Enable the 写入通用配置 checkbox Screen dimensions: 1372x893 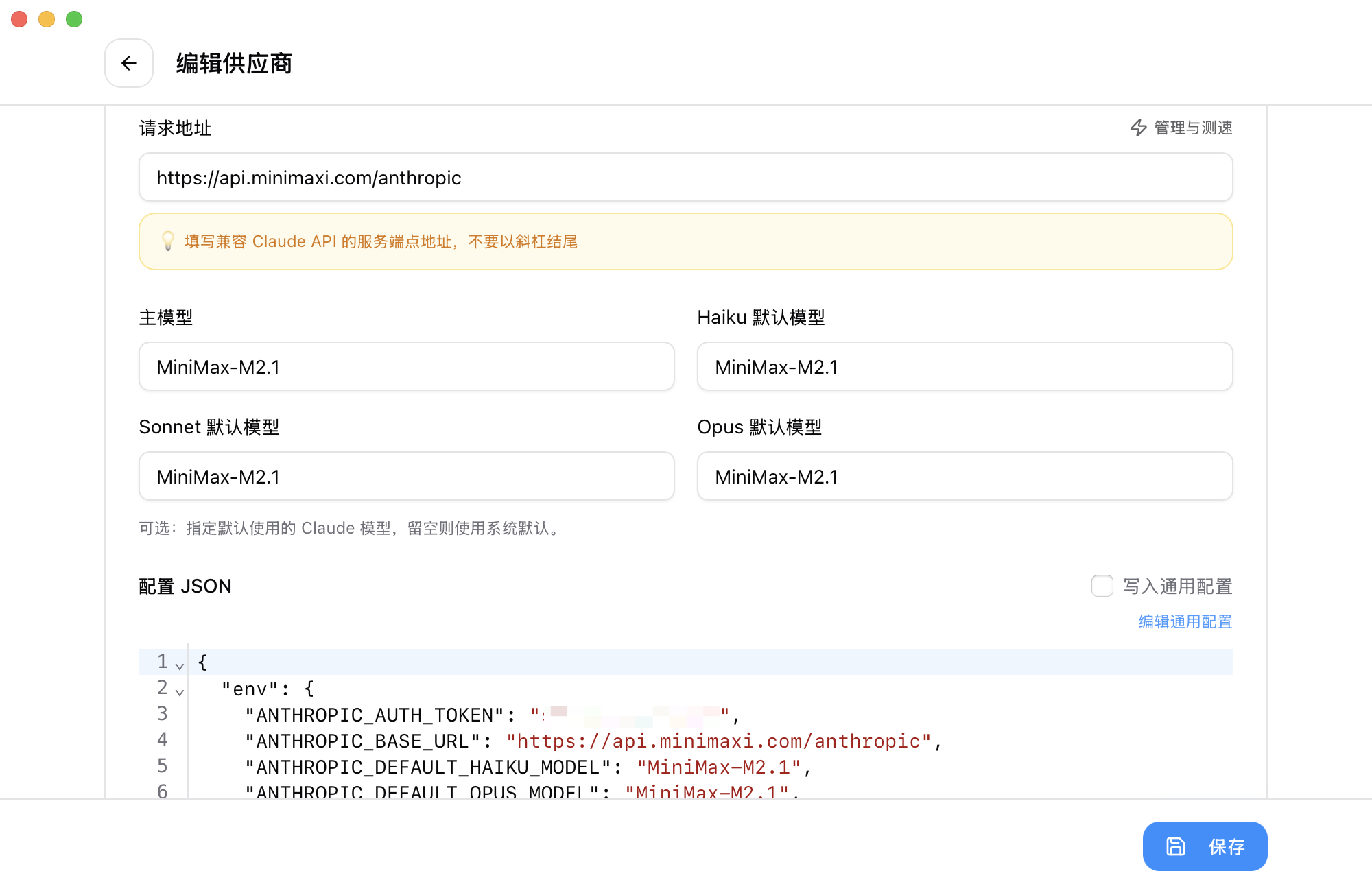point(1102,586)
